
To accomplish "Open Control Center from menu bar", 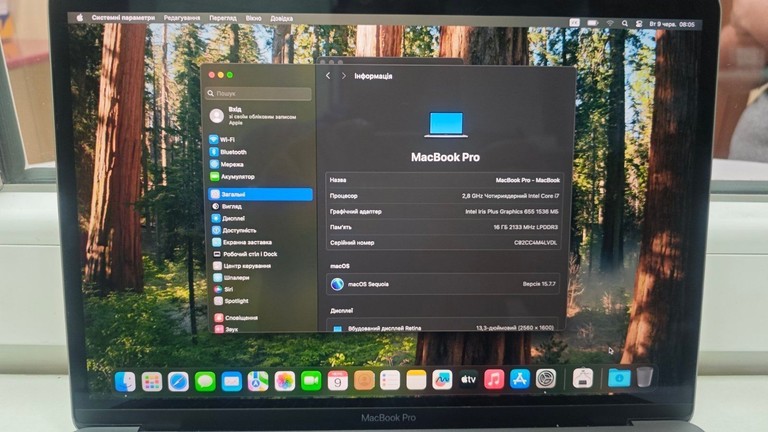I will point(639,24).
